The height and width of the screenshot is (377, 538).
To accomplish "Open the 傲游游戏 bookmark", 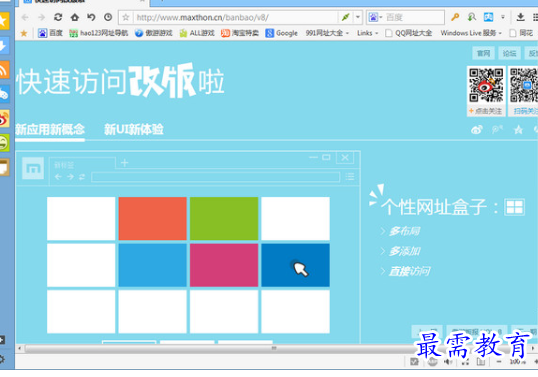I will 154,33.
